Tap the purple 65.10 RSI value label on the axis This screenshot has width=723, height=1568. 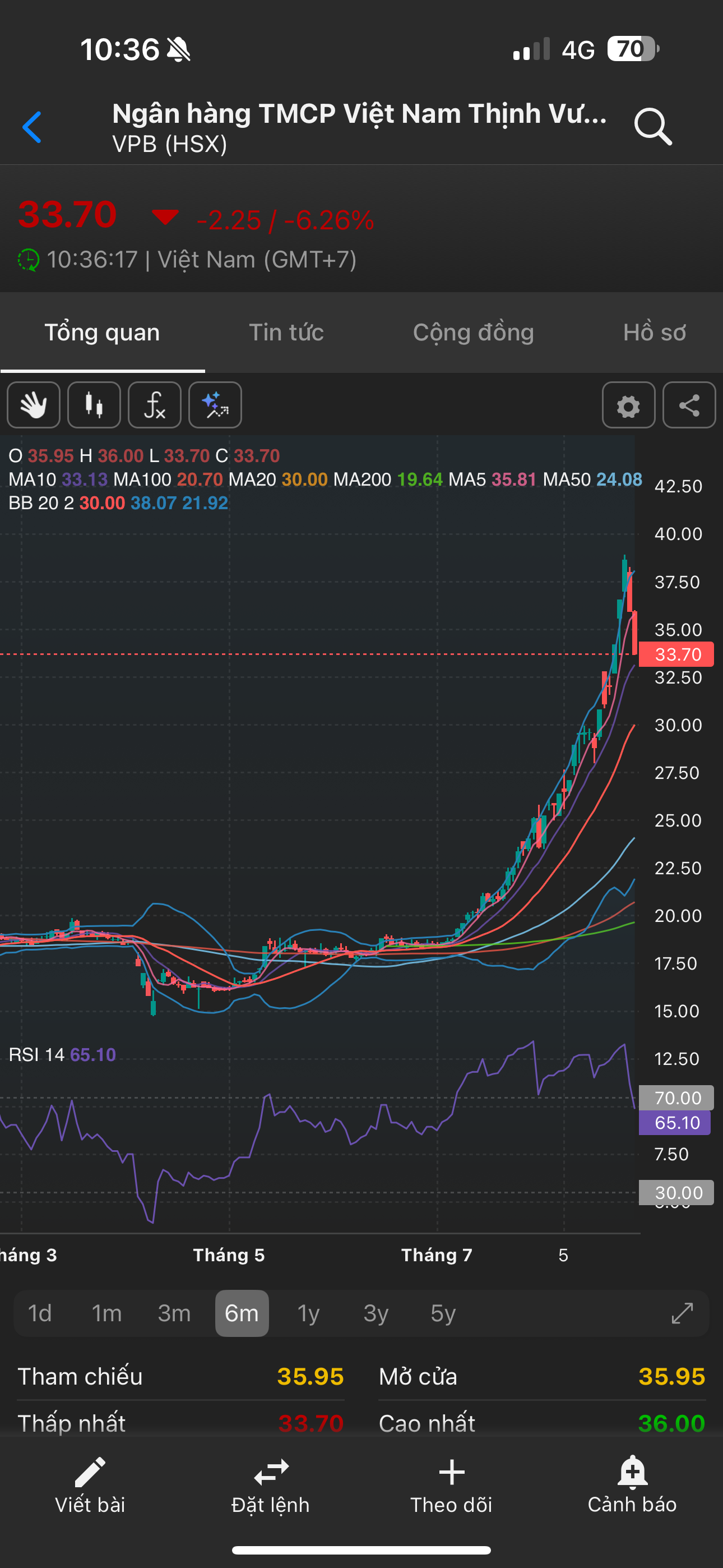(675, 1122)
